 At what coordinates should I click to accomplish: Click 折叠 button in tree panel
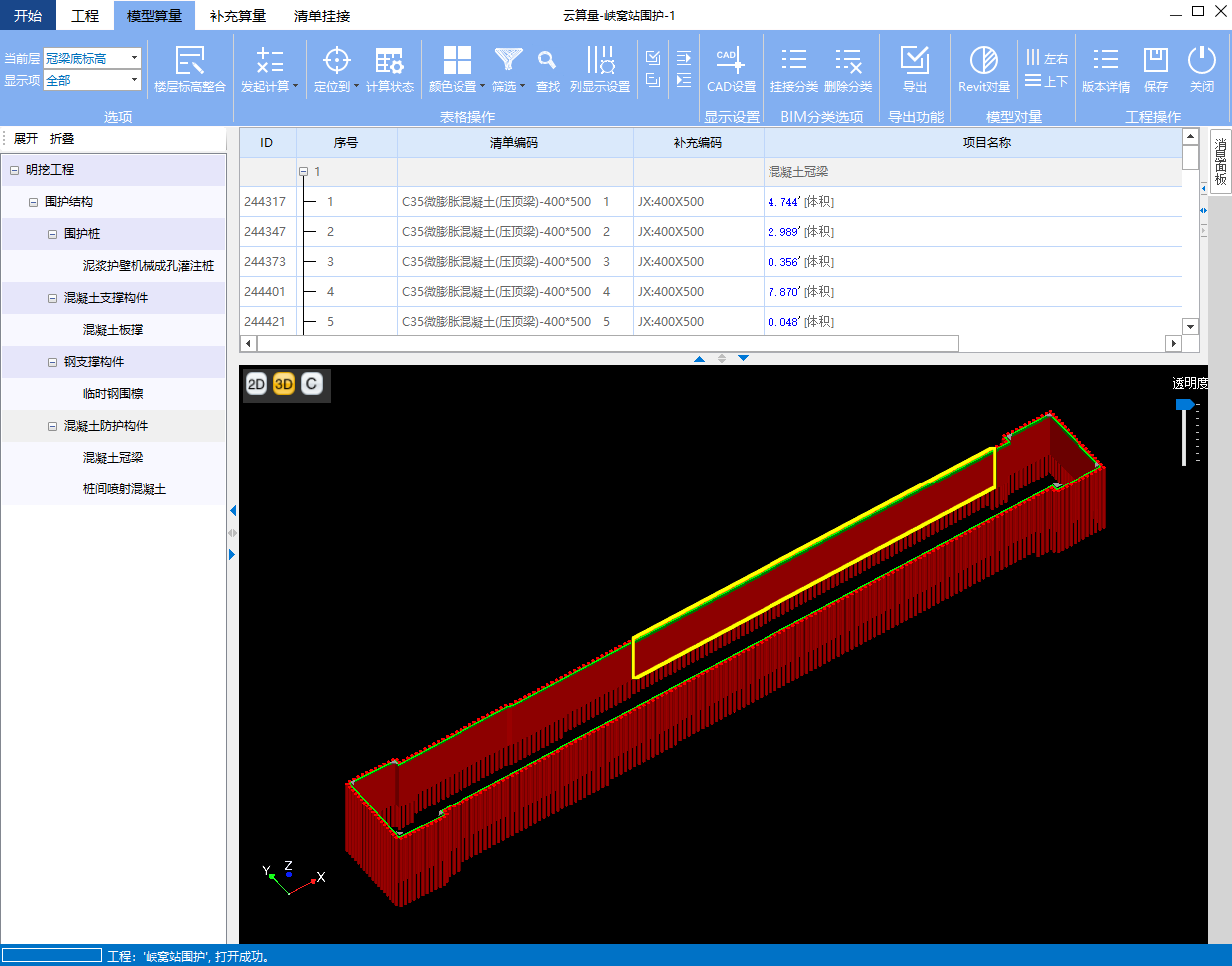(62, 139)
